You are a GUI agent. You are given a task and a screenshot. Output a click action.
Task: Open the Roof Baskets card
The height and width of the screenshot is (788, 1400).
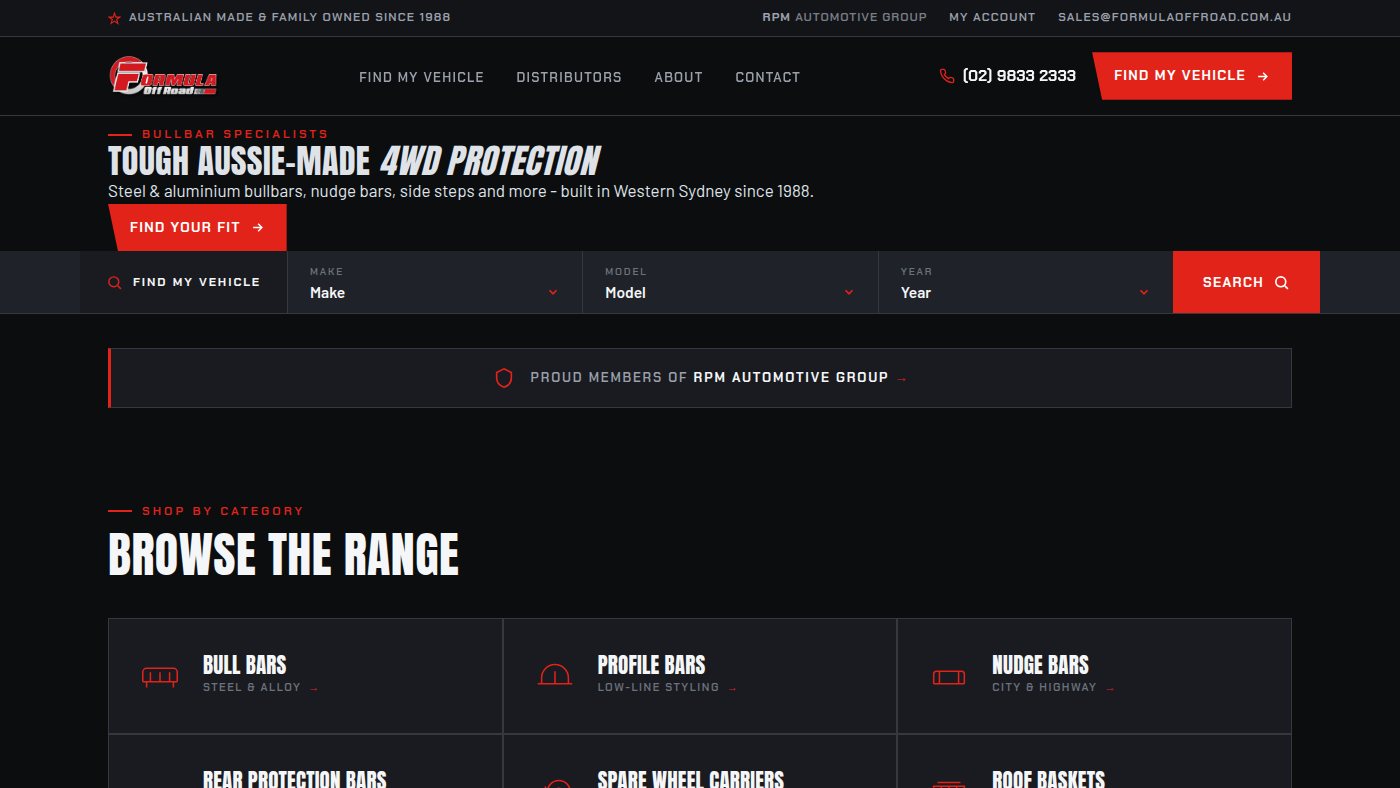pyautogui.click(x=1094, y=762)
